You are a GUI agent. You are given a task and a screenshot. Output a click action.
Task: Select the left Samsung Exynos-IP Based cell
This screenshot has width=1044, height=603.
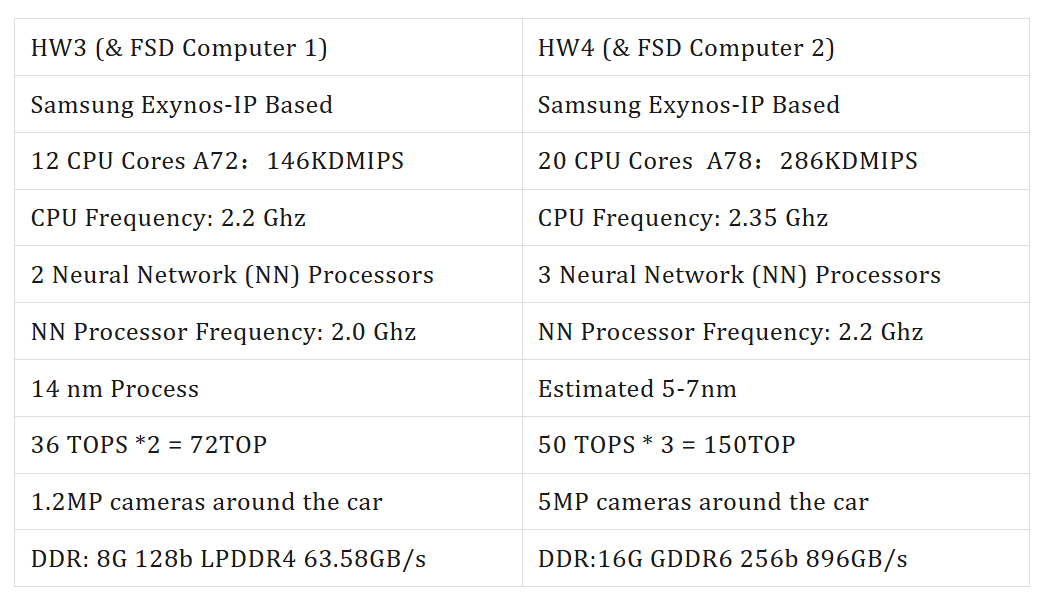[x=268, y=104]
